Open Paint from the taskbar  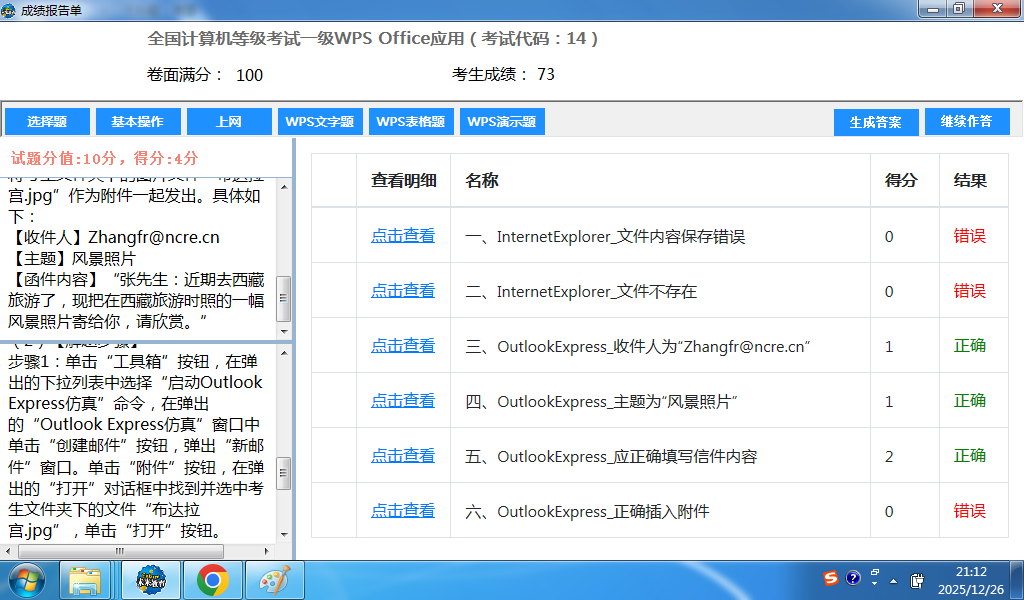click(274, 580)
